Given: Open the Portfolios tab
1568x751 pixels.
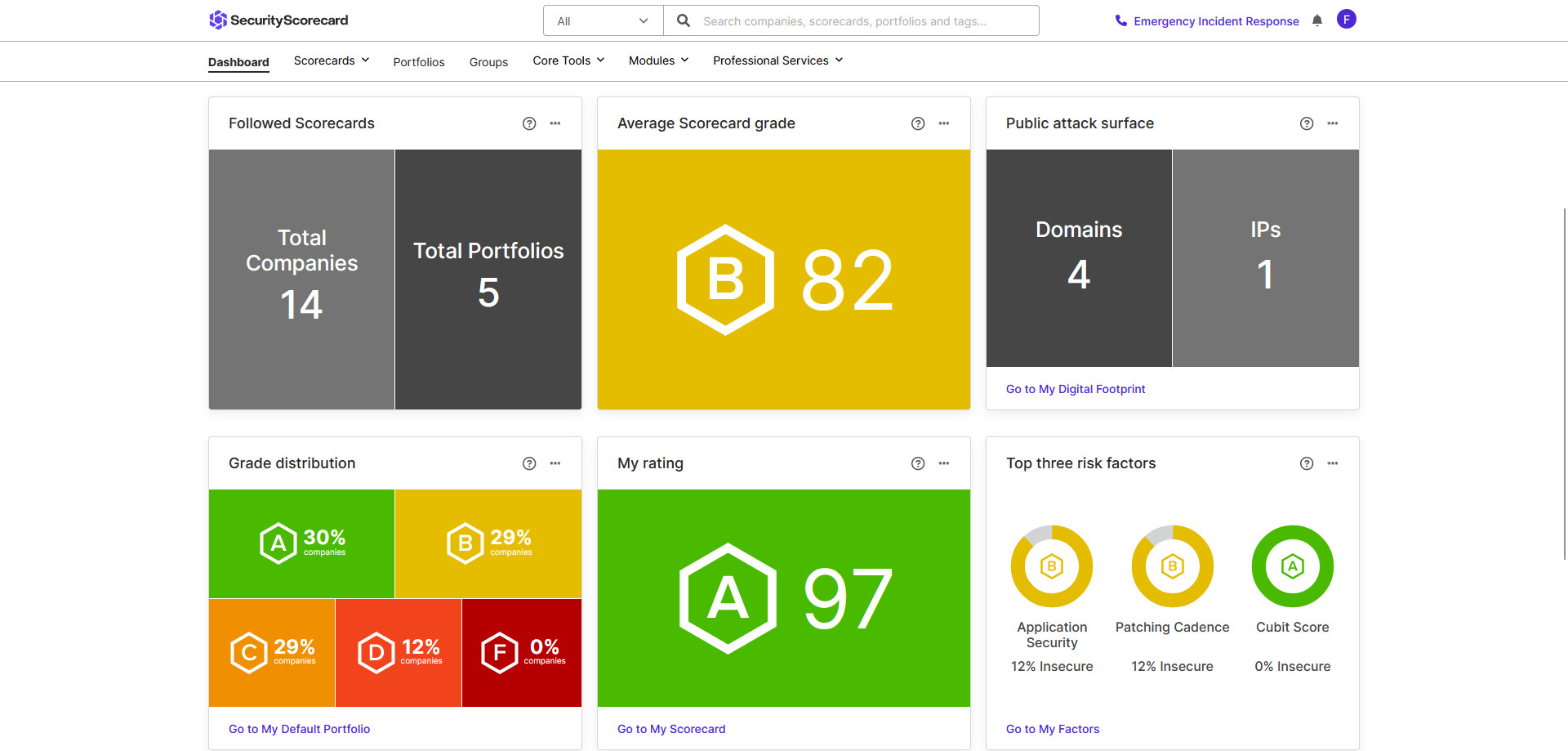Looking at the screenshot, I should [x=419, y=62].
